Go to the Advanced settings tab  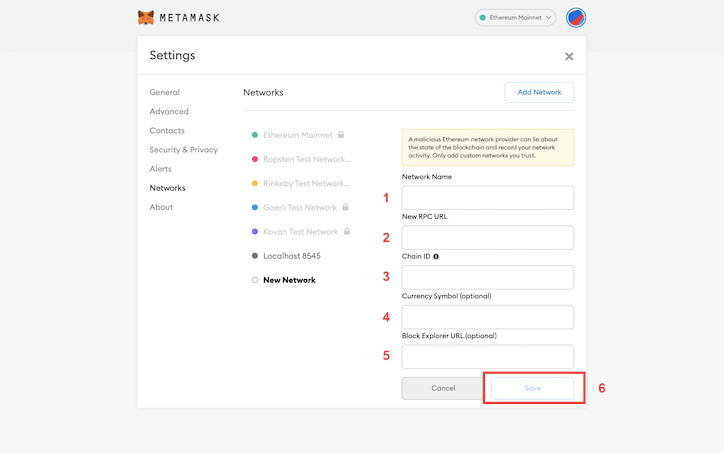[169, 112]
